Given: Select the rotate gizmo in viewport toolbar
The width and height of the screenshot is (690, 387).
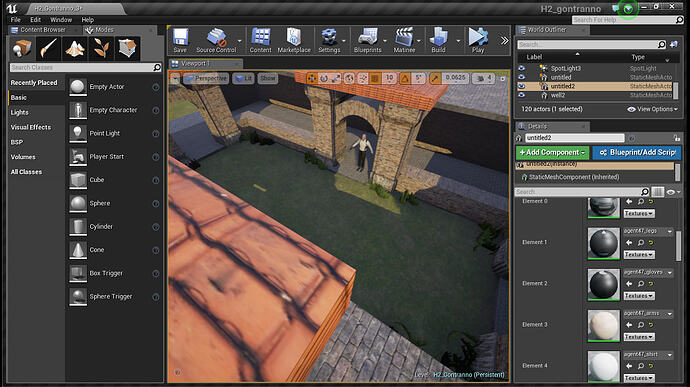Looking at the screenshot, I should [x=324, y=78].
